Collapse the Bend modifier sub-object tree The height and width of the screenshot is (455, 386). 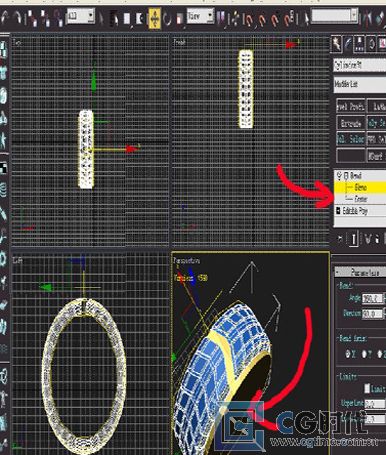click(346, 176)
